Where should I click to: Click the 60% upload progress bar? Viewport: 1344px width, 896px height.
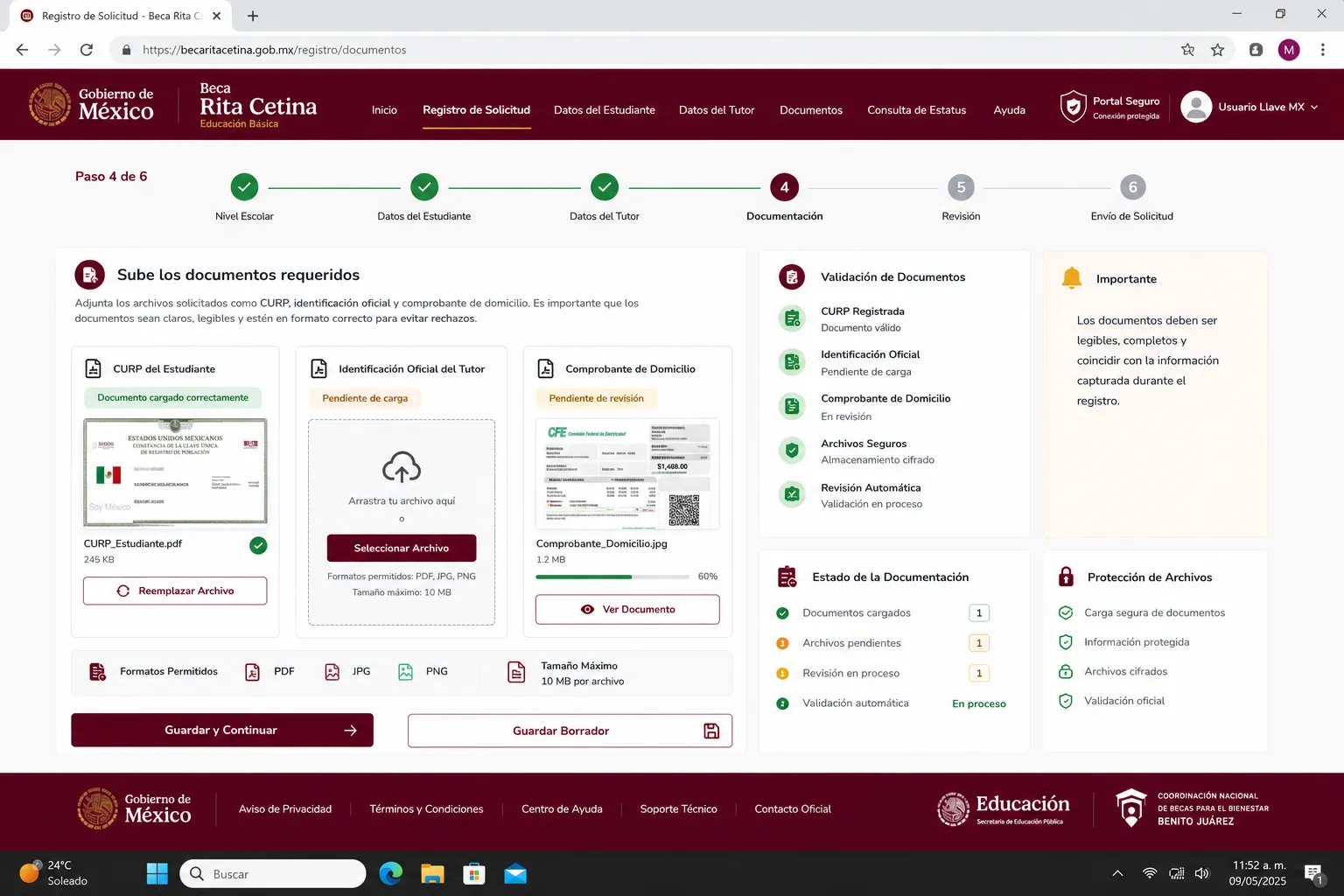612,577
